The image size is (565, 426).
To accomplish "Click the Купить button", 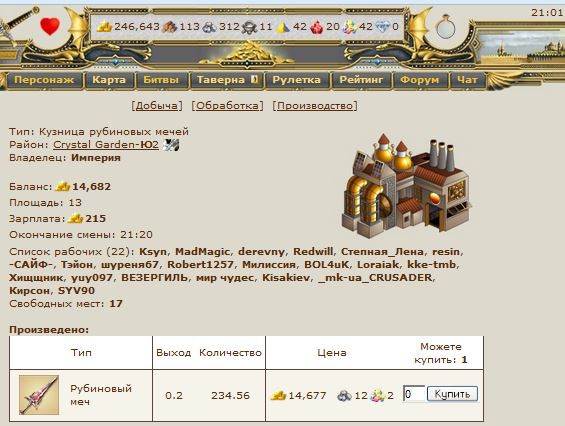I will [453, 394].
